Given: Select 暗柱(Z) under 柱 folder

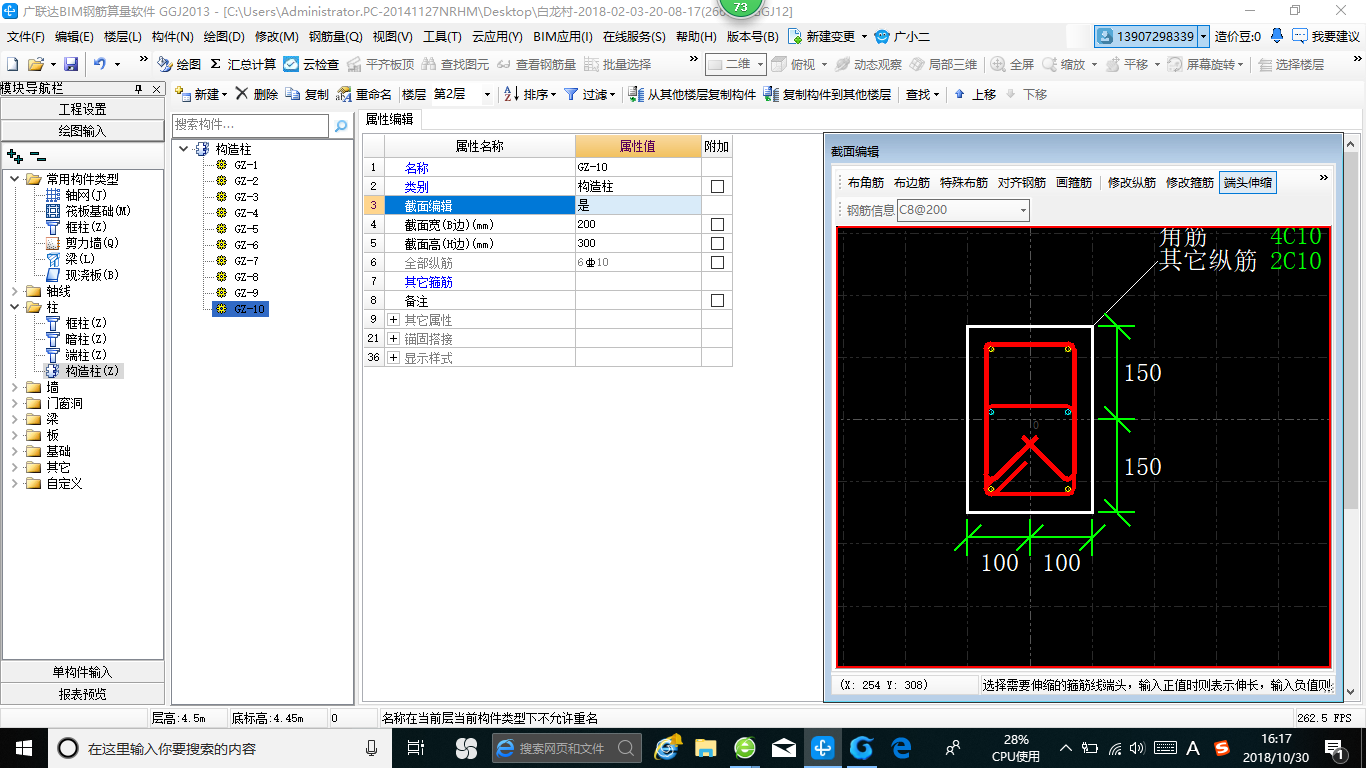Looking at the screenshot, I should click(85, 339).
